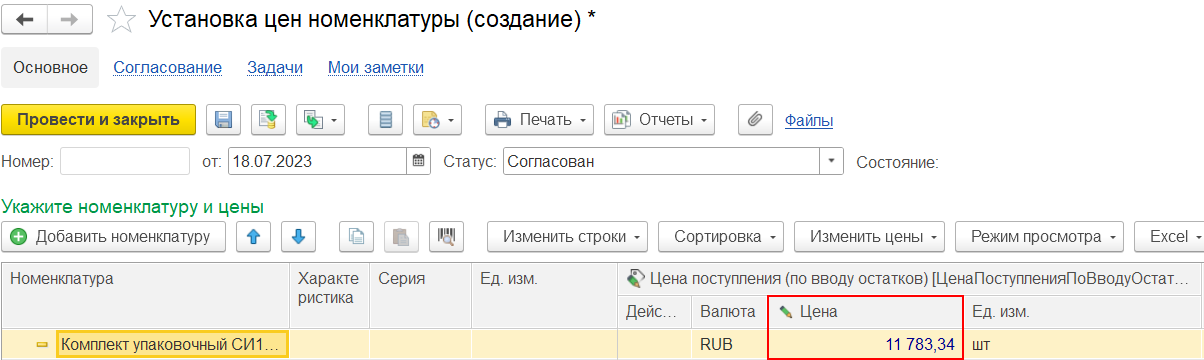The width and height of the screenshot is (1204, 360).
Task: Select the RUB currency cell
Action: click(x=729, y=345)
